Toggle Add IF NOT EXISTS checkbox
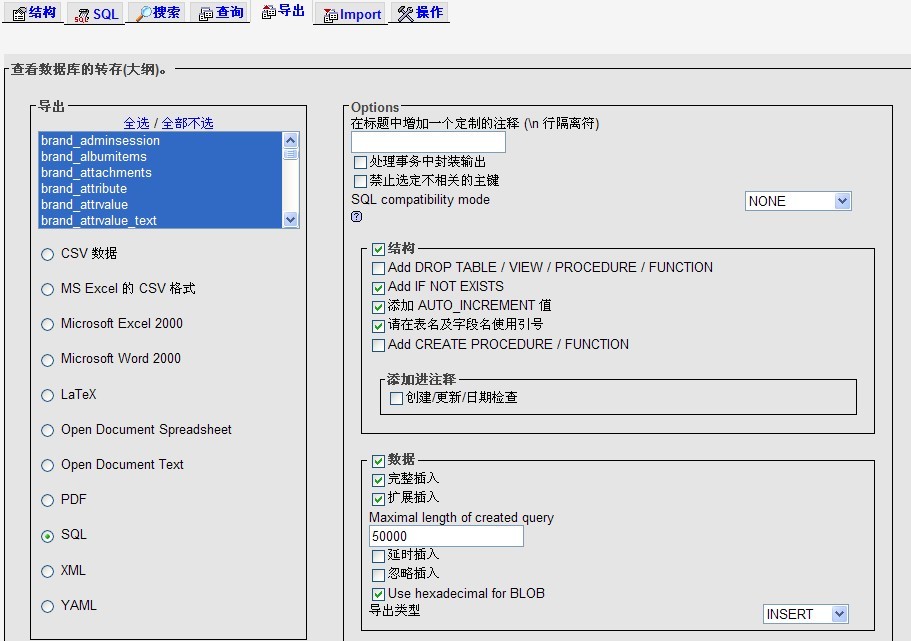Image resolution: width=911 pixels, height=641 pixels. [378, 288]
